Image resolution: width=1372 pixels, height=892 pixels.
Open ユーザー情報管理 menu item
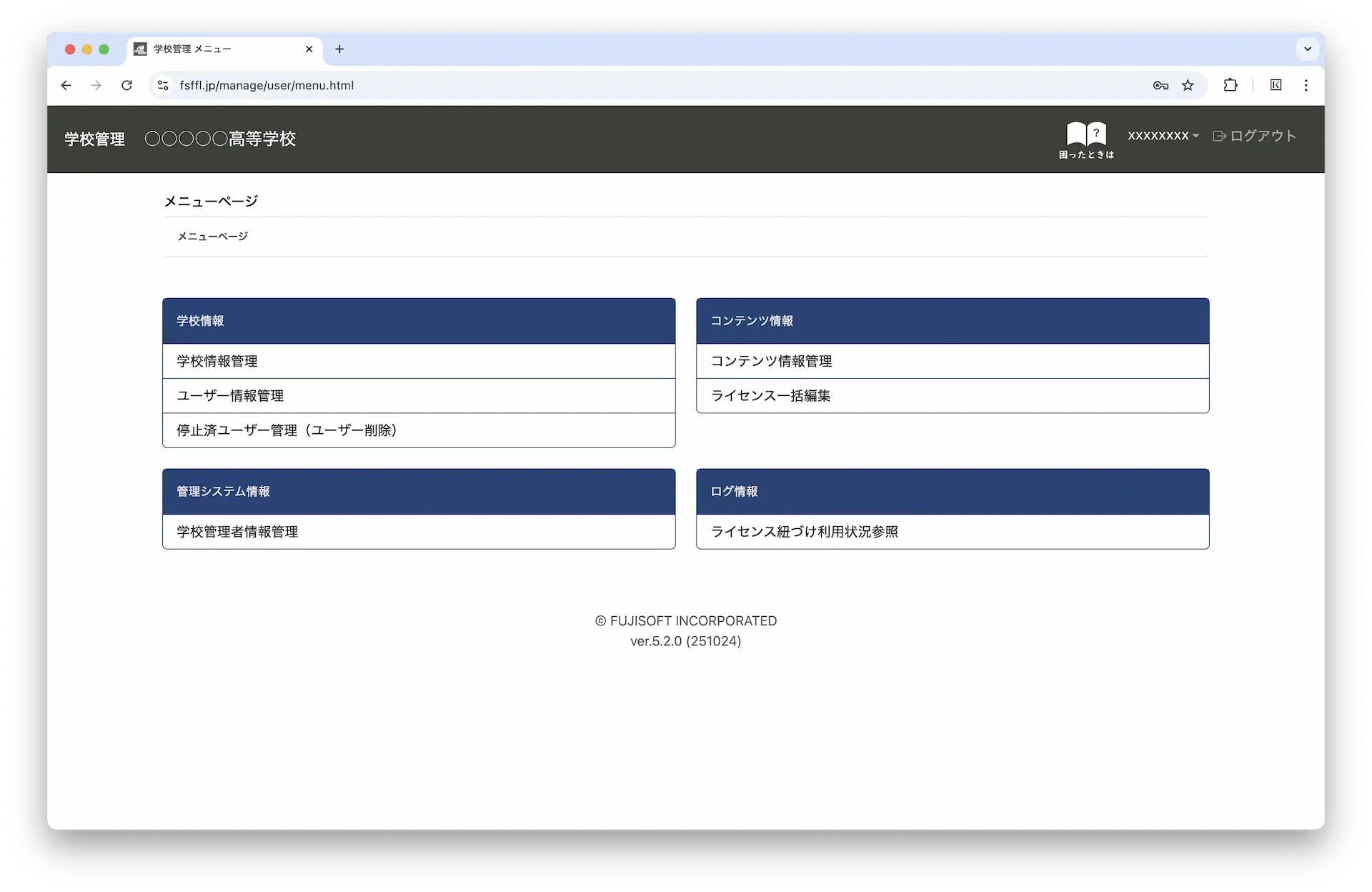[230, 396]
